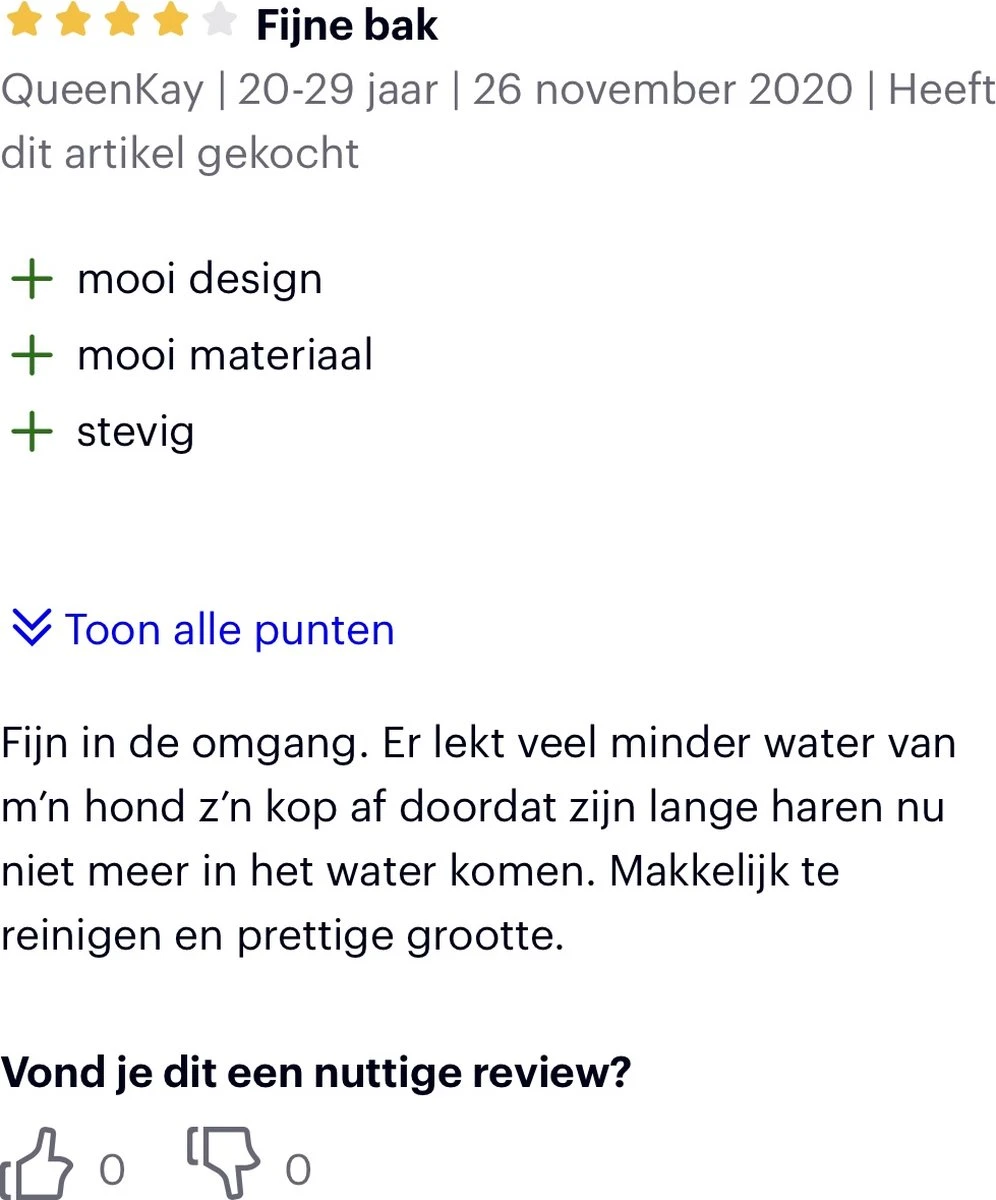The width and height of the screenshot is (996, 1200).
Task: Click the zero count next to thumbs up
Action: click(113, 1167)
